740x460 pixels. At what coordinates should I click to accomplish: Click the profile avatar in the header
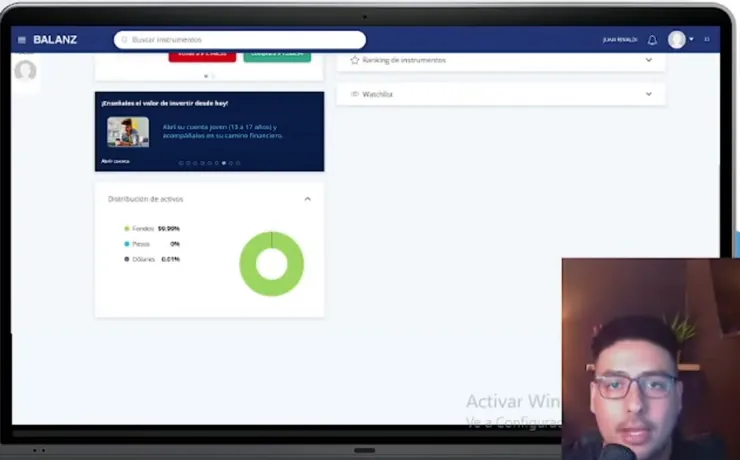[677, 40]
